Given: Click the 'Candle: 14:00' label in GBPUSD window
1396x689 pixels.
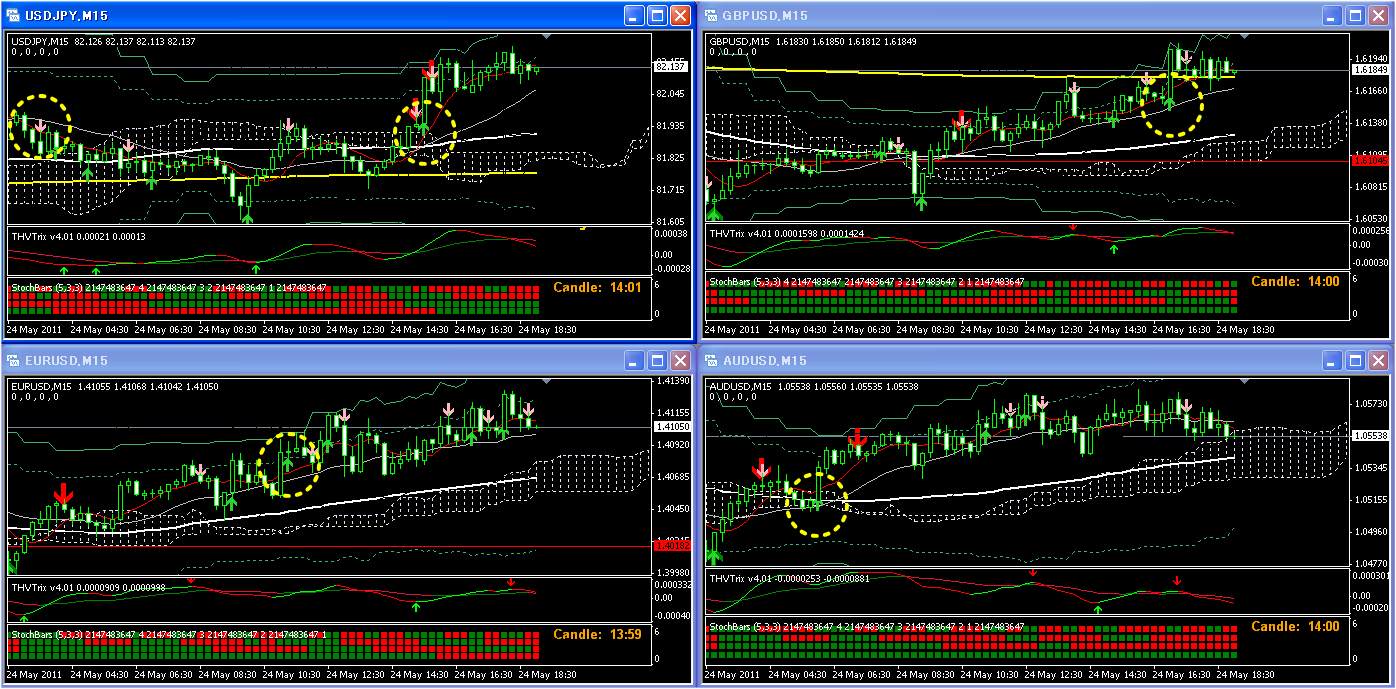Looking at the screenshot, I should coord(1295,282).
